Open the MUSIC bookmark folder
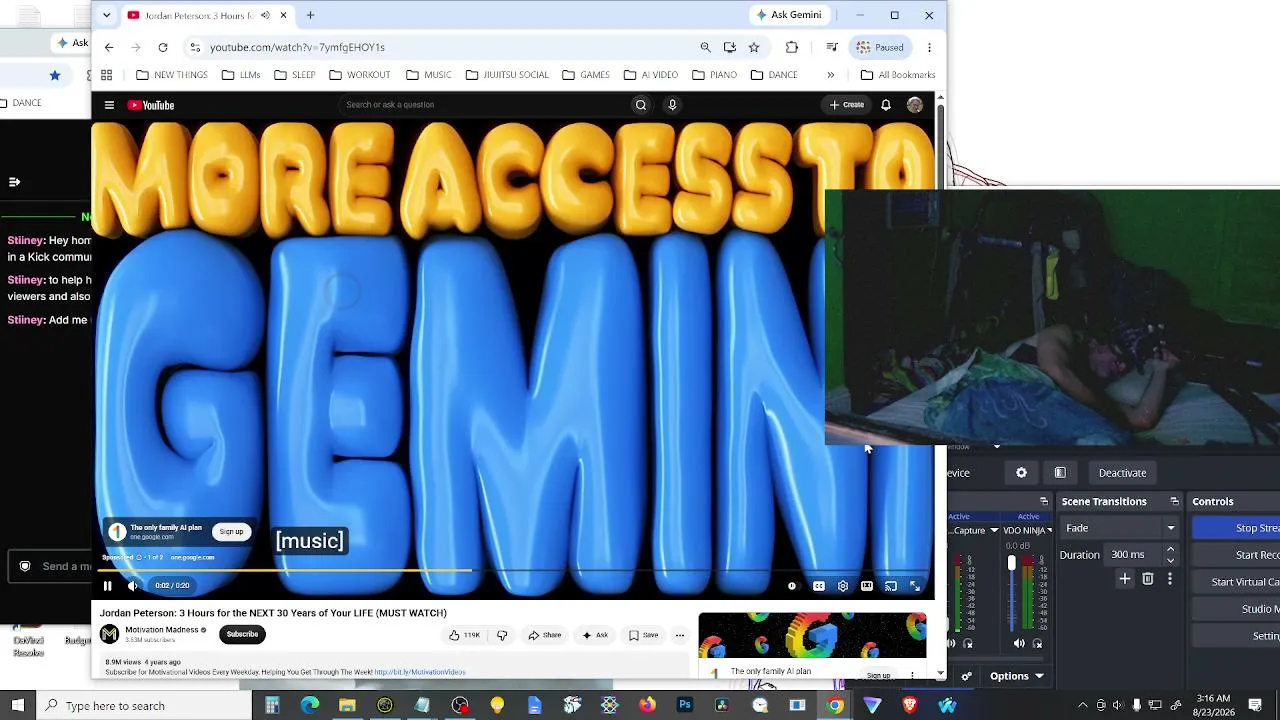This screenshot has width=1280, height=720. 428,75
